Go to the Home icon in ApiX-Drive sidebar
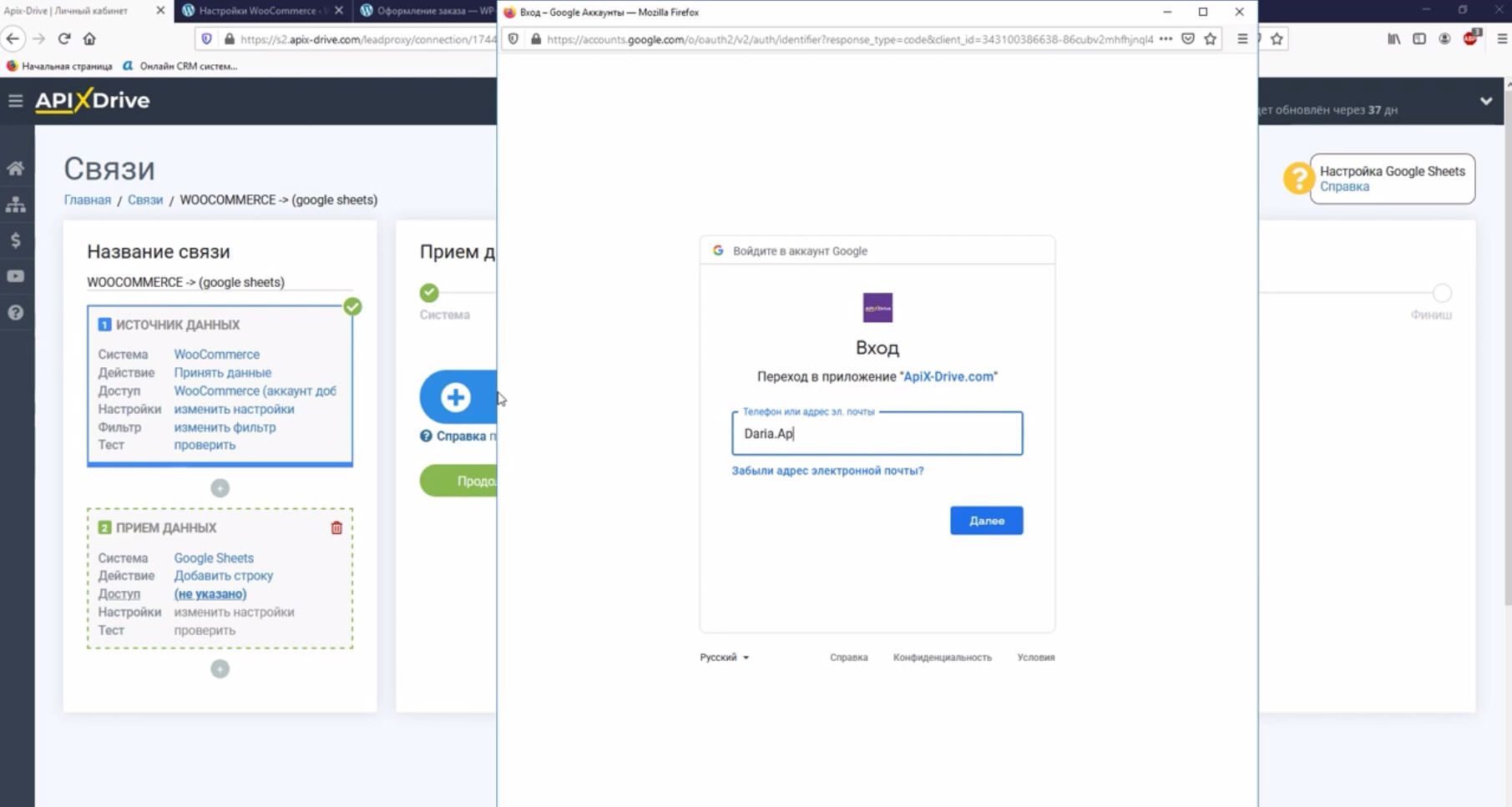Image resolution: width=1512 pixels, height=807 pixels. pyautogui.click(x=15, y=169)
